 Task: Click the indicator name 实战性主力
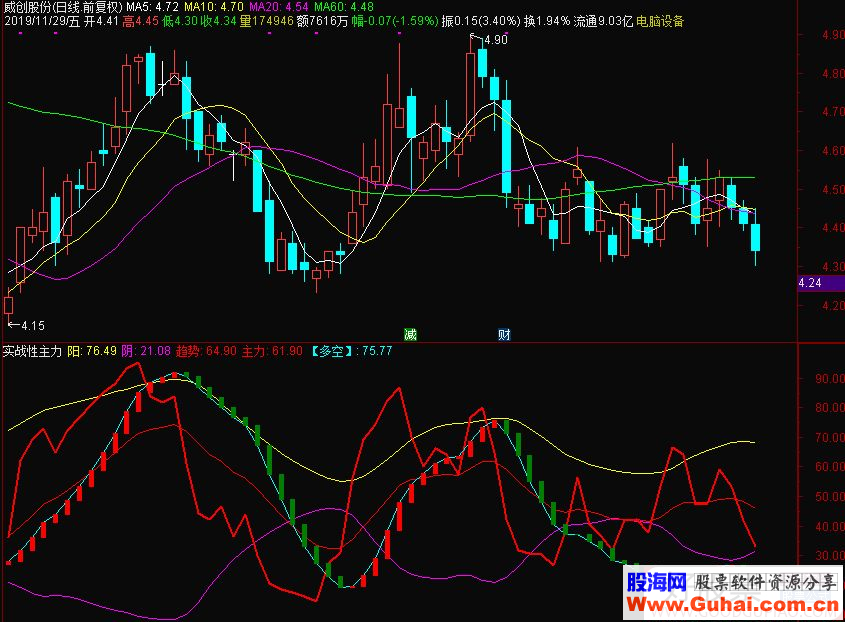[x=32, y=351]
